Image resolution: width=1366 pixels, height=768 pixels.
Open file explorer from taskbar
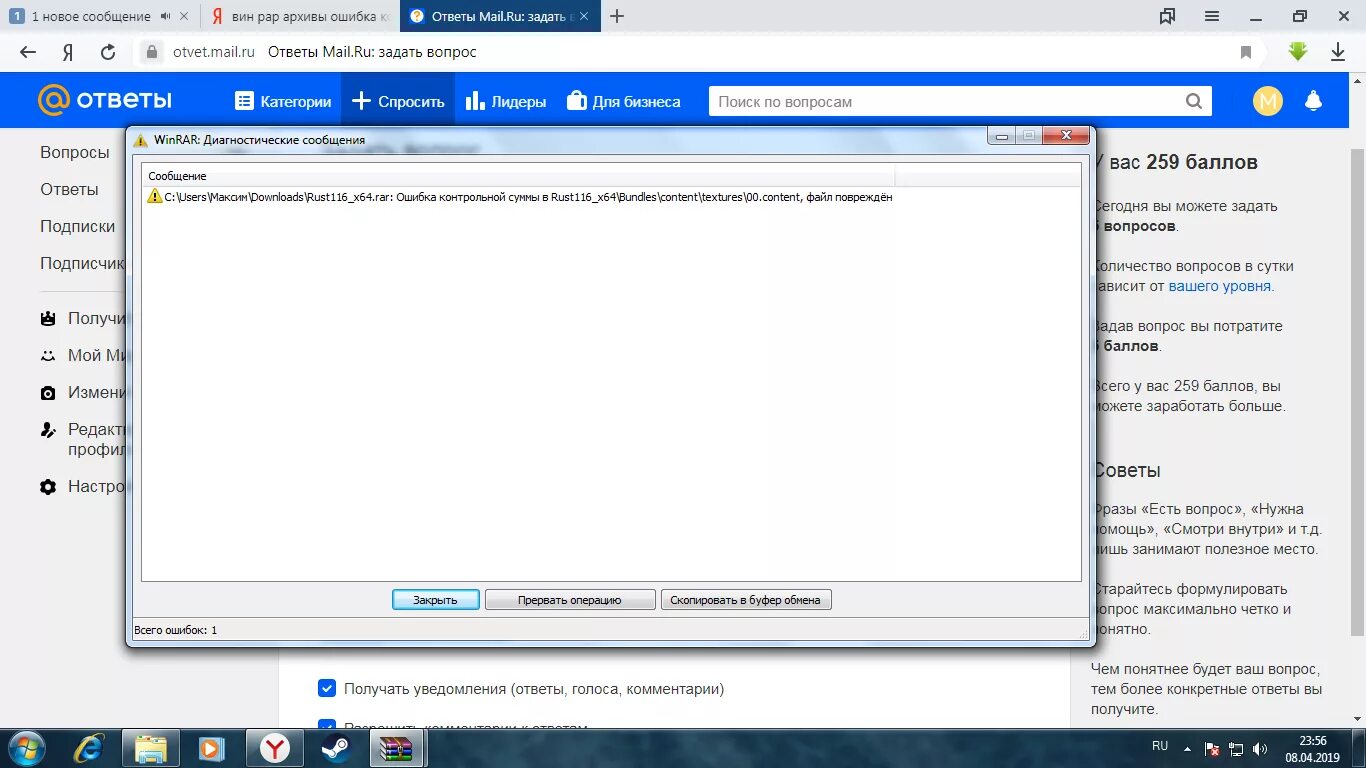pos(150,748)
